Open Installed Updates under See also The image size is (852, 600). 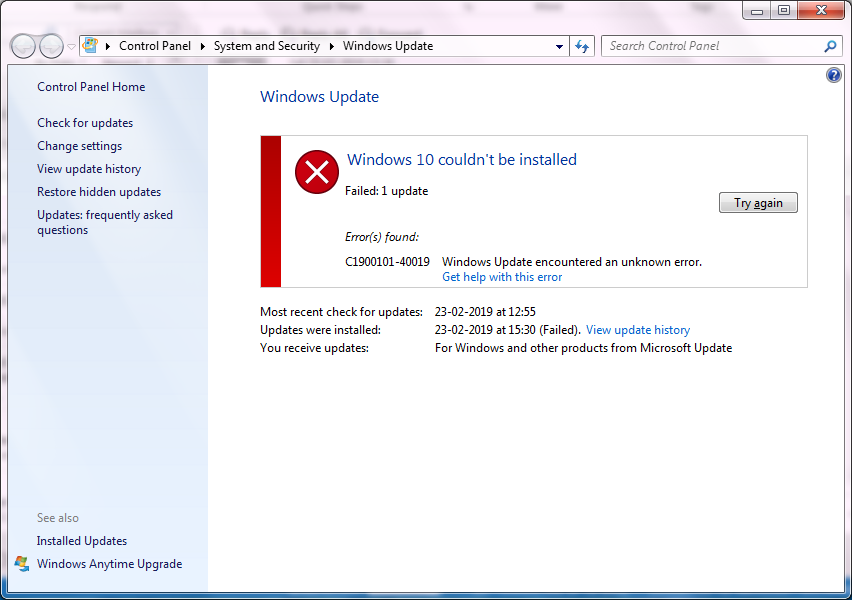tap(82, 541)
